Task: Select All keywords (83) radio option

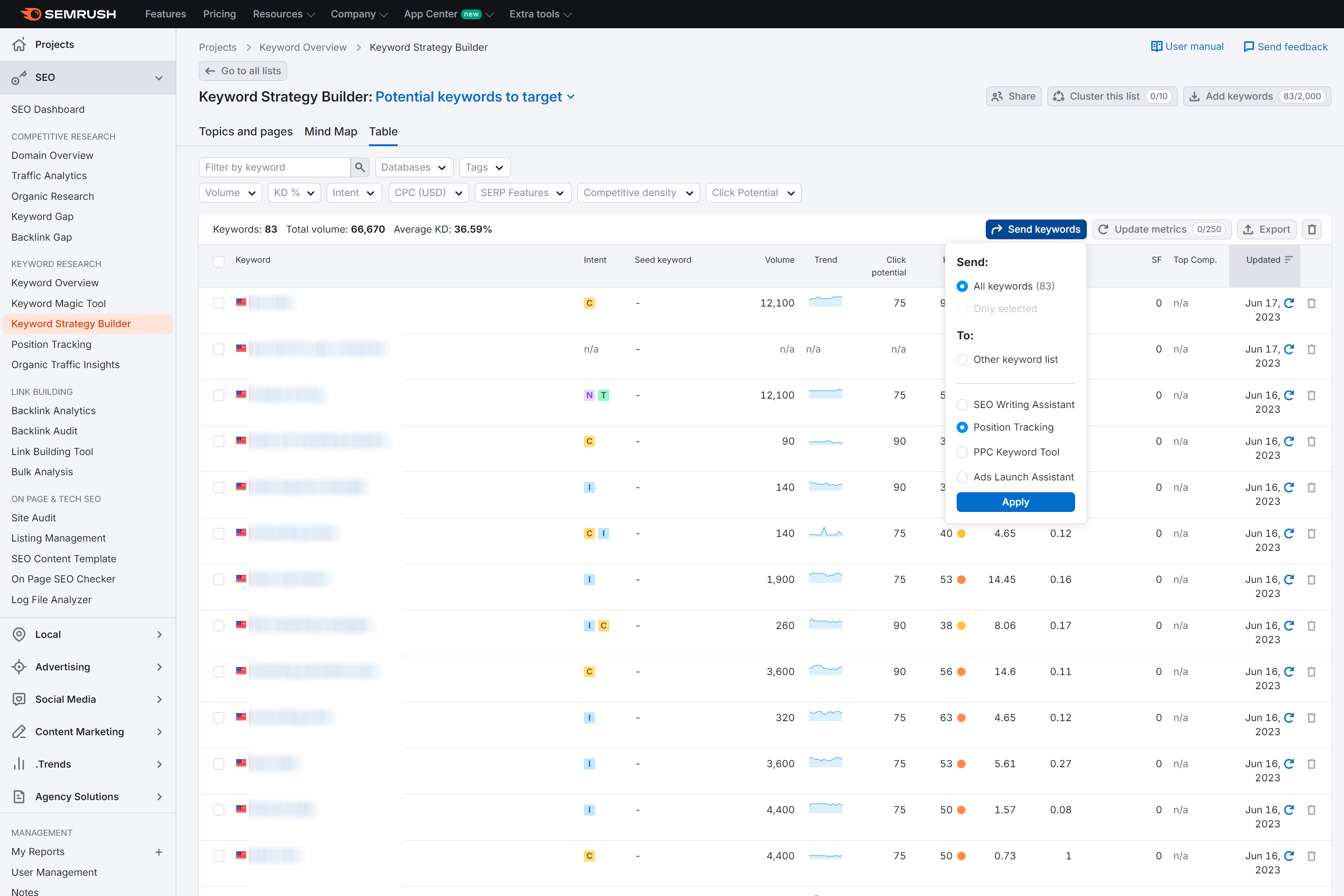Action: click(962, 286)
